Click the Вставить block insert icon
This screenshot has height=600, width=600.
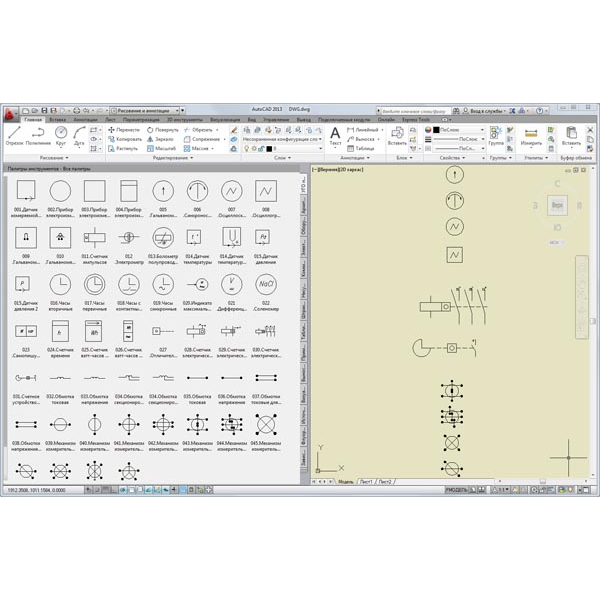pos(397,136)
